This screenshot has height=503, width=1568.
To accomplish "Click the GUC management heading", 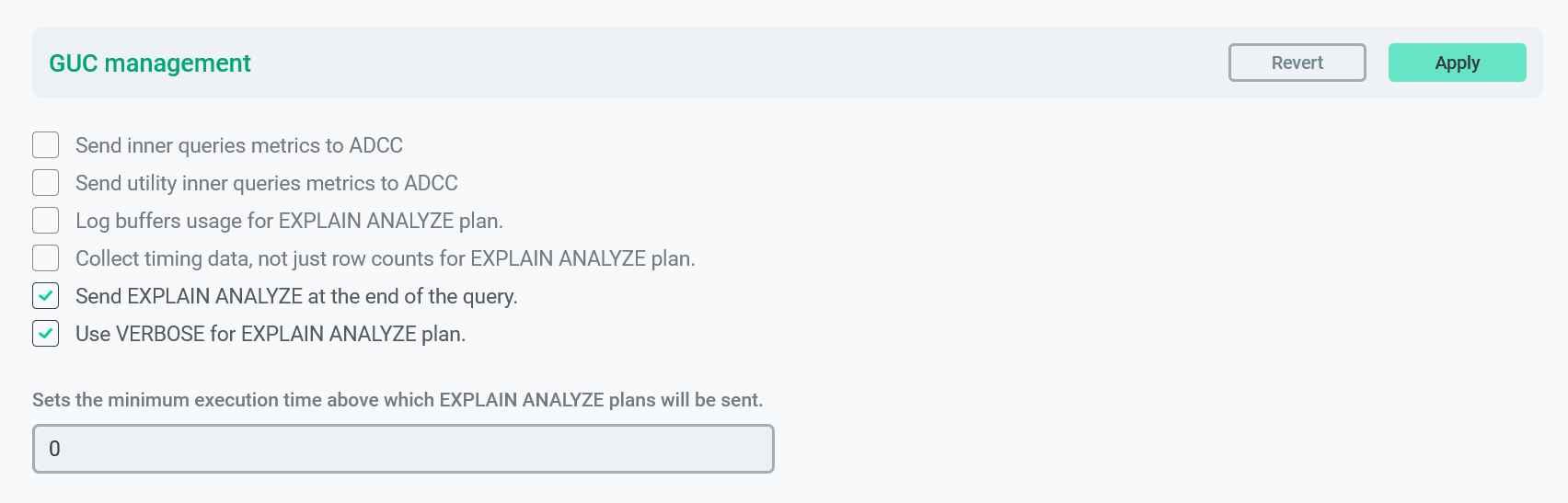I will coord(150,63).
